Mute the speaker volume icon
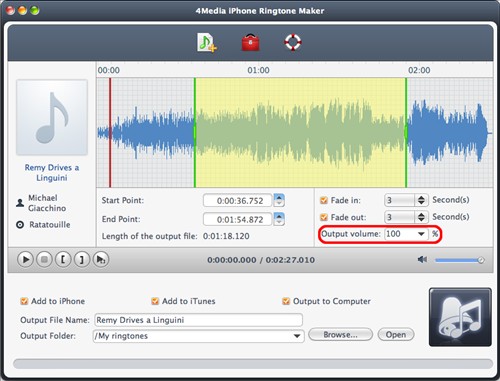Screen dimensions: 500x381 (422, 259)
